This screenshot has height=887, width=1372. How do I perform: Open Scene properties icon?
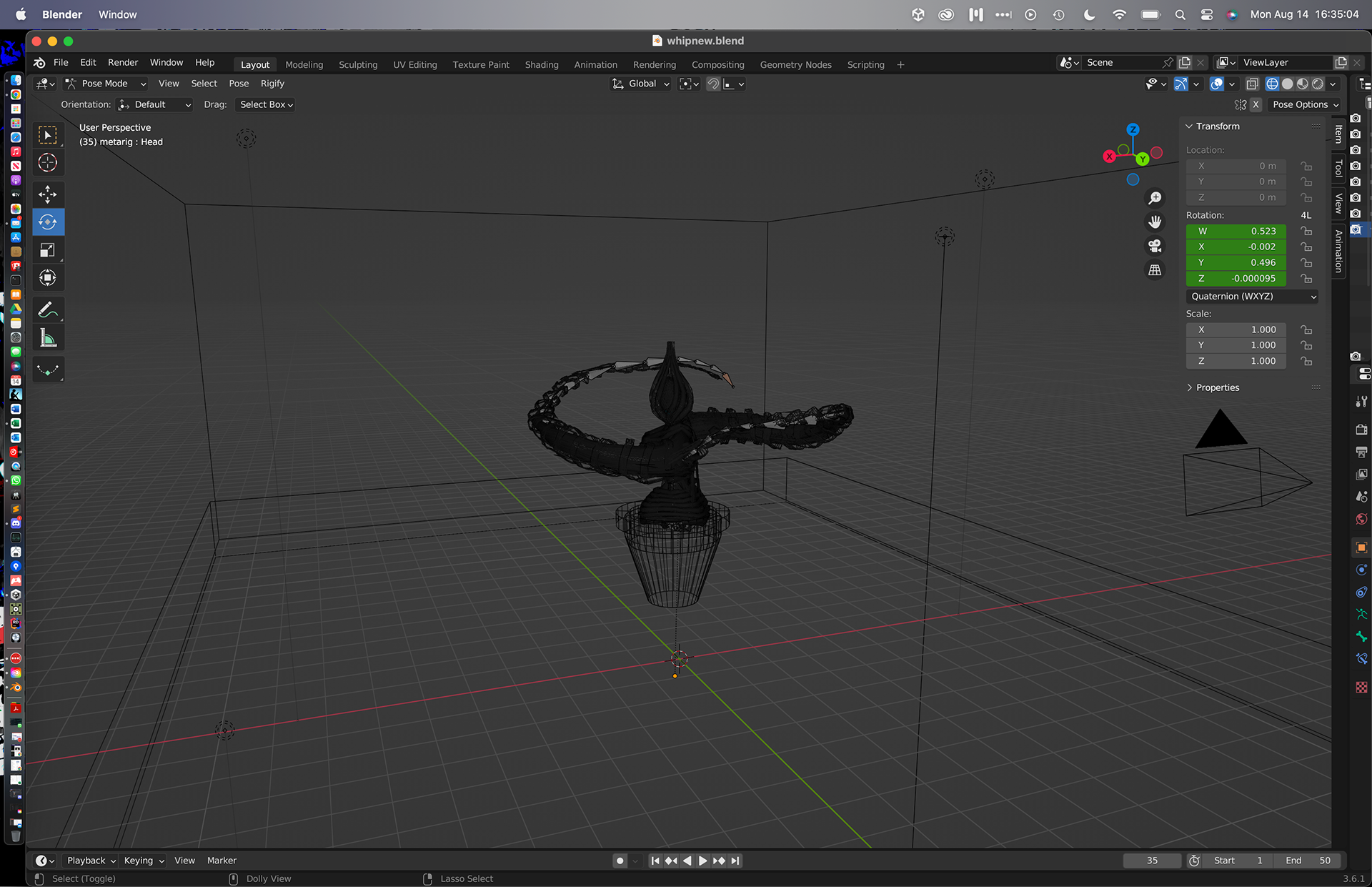coord(1361,497)
